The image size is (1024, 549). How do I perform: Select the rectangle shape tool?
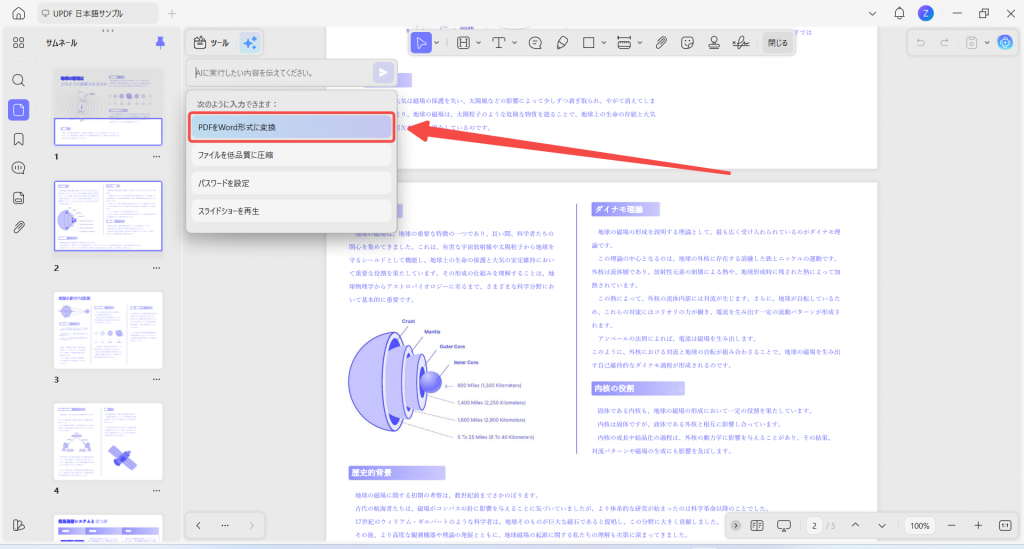click(588, 43)
